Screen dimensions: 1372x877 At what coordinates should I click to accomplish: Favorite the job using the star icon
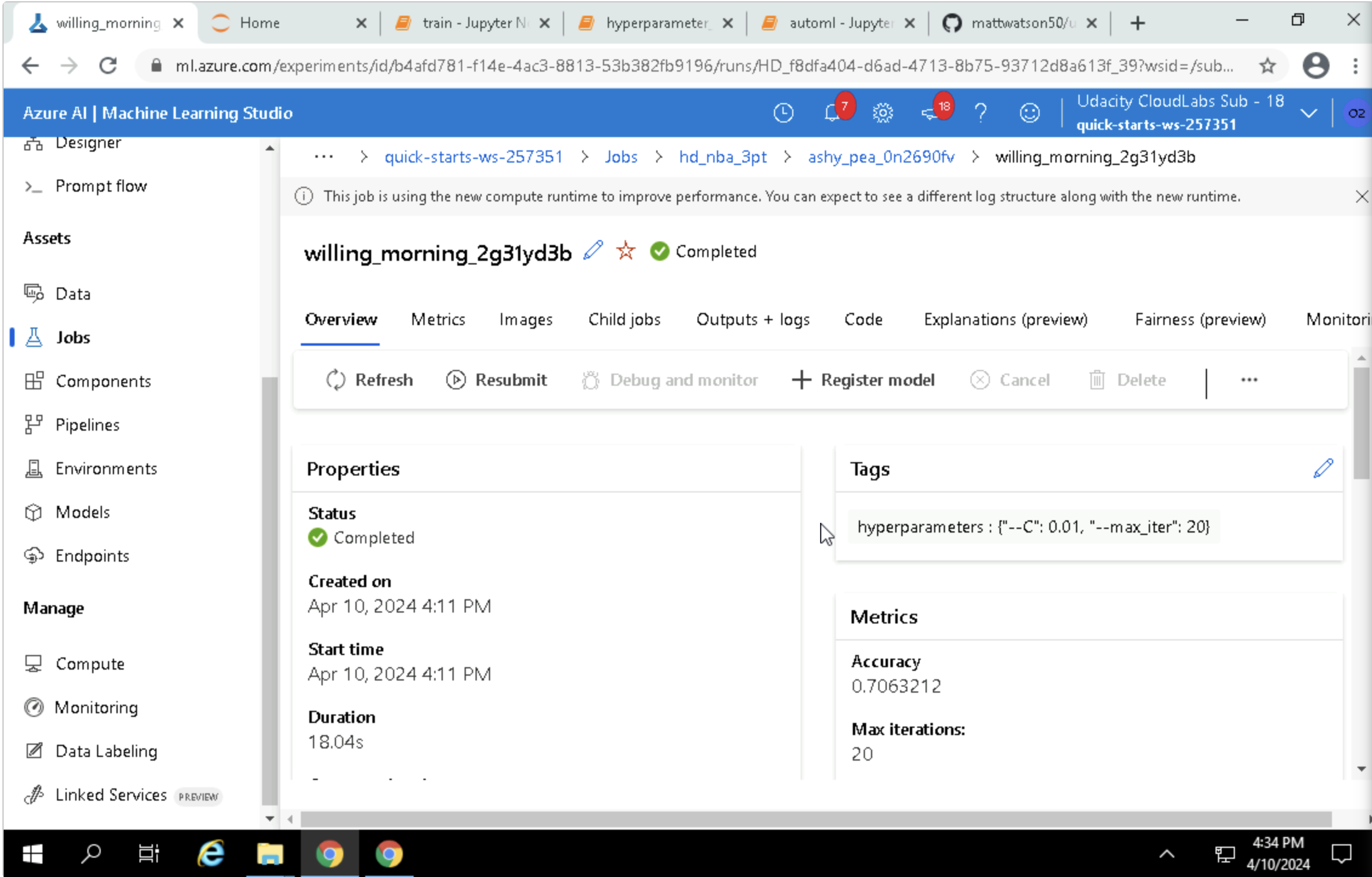(625, 250)
